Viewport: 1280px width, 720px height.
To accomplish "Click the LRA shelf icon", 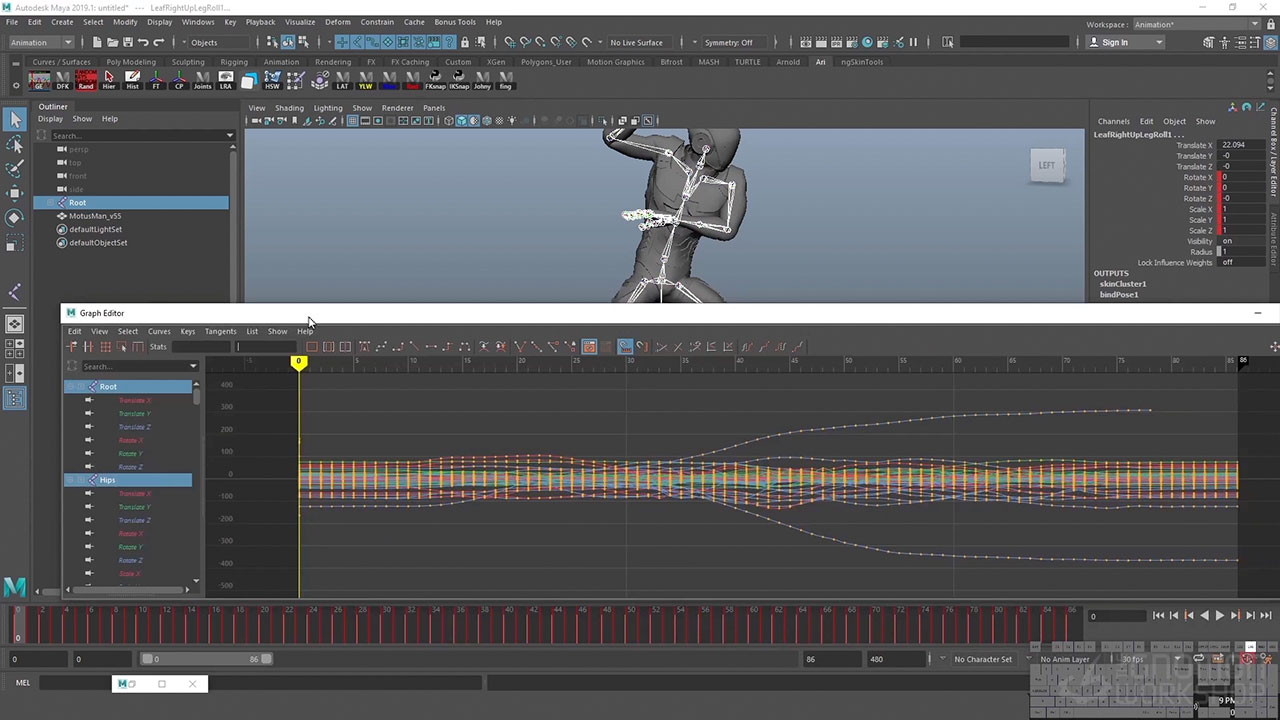I will coord(226,80).
